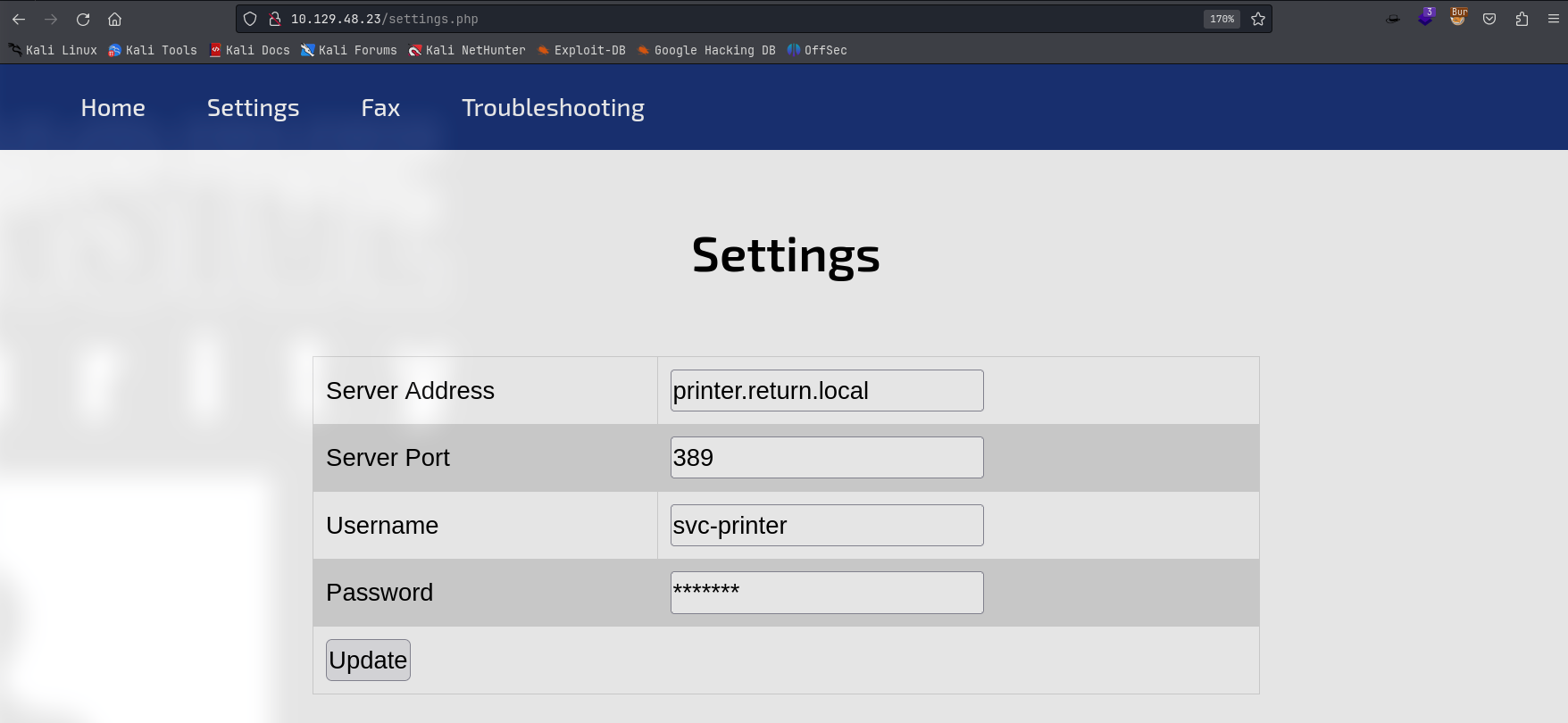Screen dimensions: 1568x723
Task: Click the browser back arrow
Action: point(19,19)
